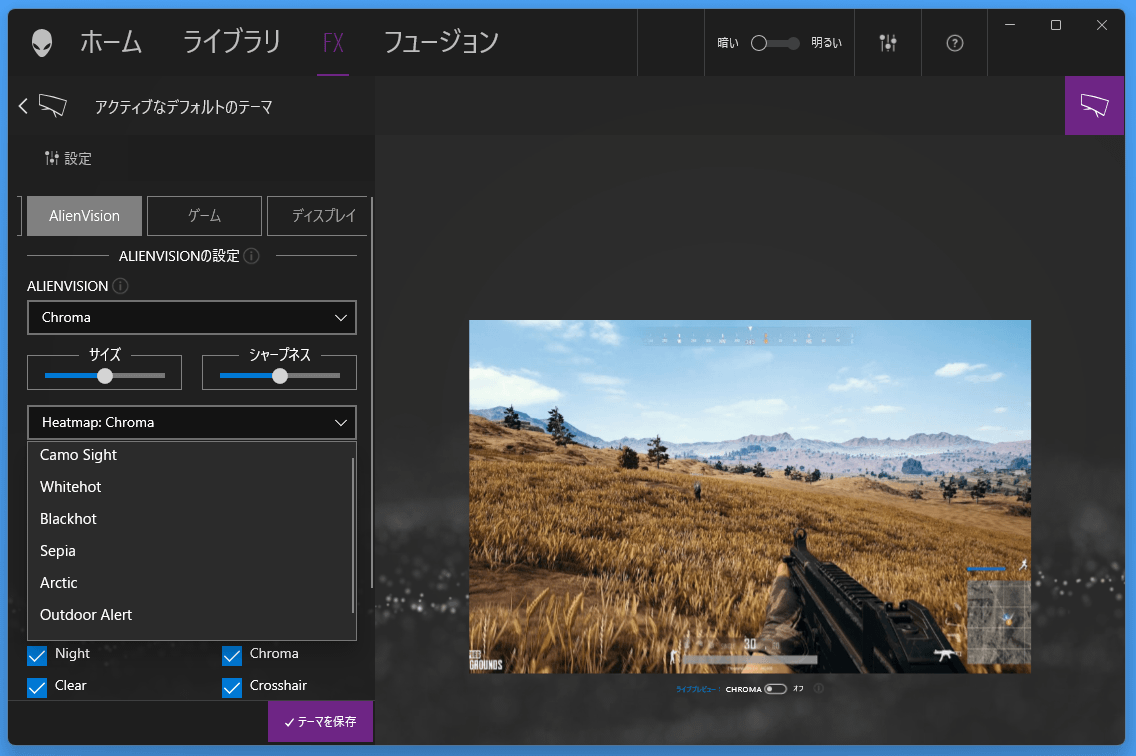Click the heatmap dropdown list scrollbar
This screenshot has height=756, width=1136.
(354, 535)
